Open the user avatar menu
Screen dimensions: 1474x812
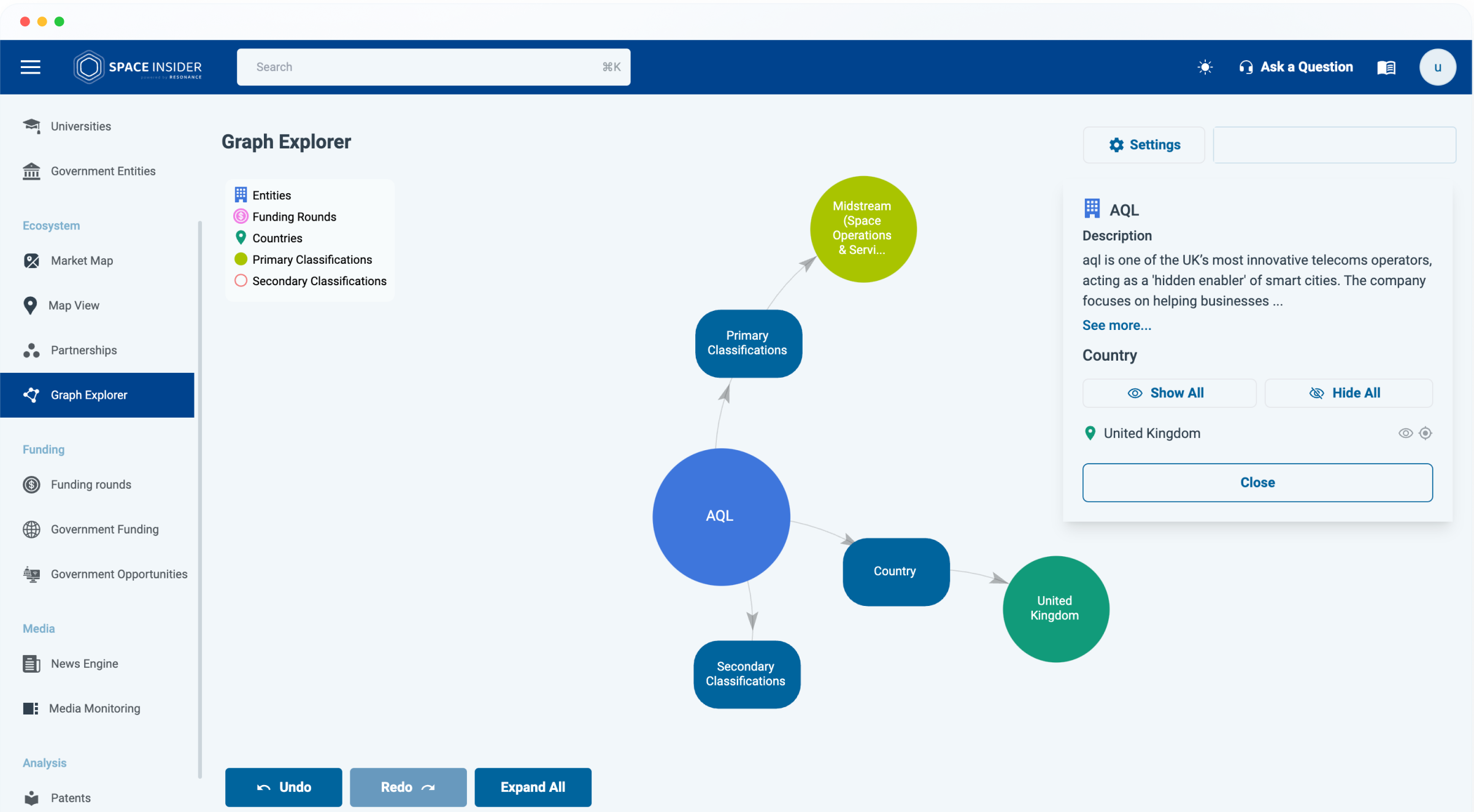click(1437, 67)
